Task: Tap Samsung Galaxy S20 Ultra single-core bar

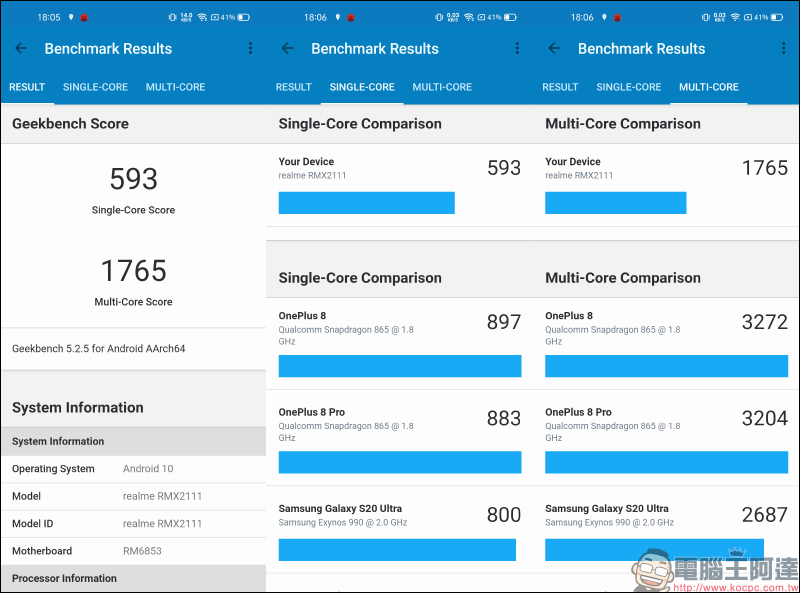Action: click(397, 550)
